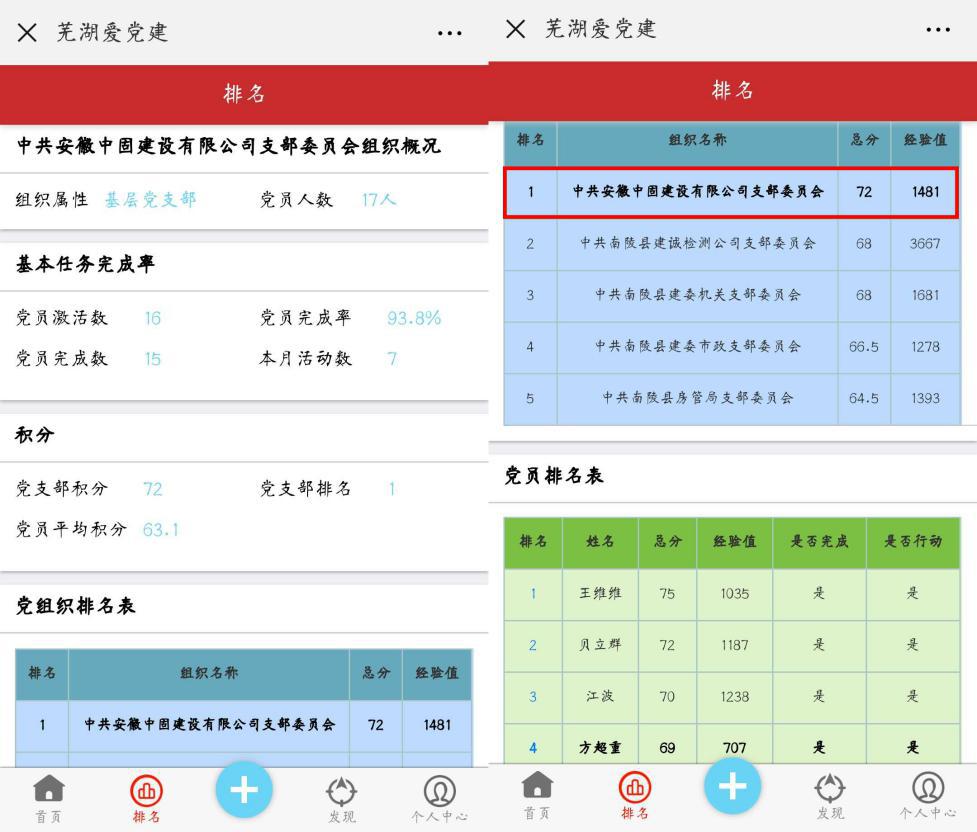Click rank 1 link for 王维维

pos(533,593)
